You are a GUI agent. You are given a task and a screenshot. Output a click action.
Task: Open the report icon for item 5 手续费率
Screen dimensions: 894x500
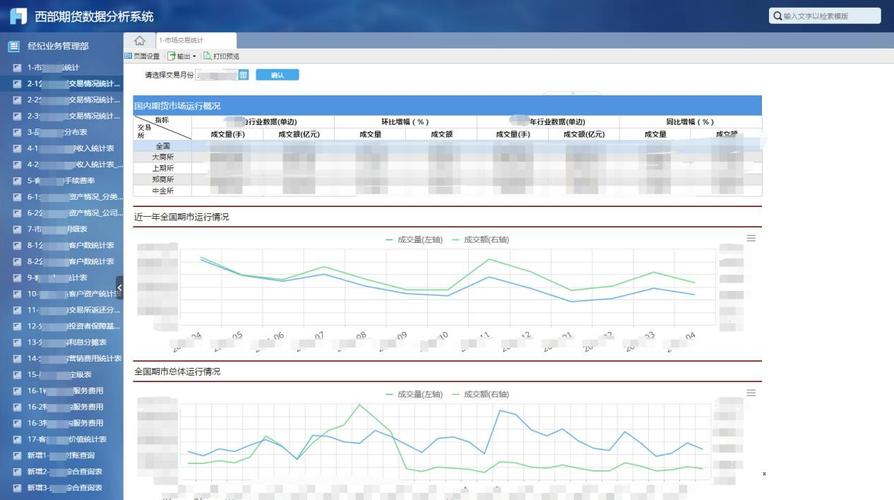(x=17, y=181)
